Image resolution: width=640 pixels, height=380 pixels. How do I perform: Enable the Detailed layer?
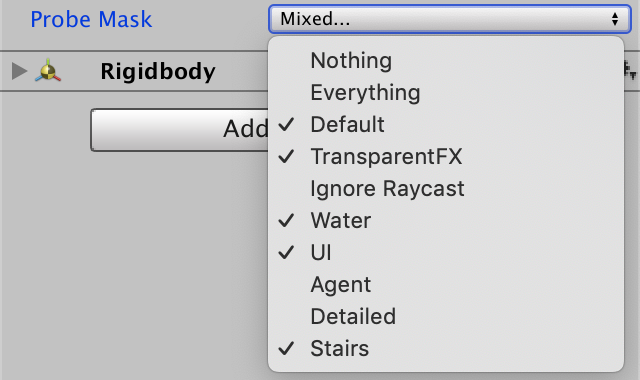coord(446,316)
